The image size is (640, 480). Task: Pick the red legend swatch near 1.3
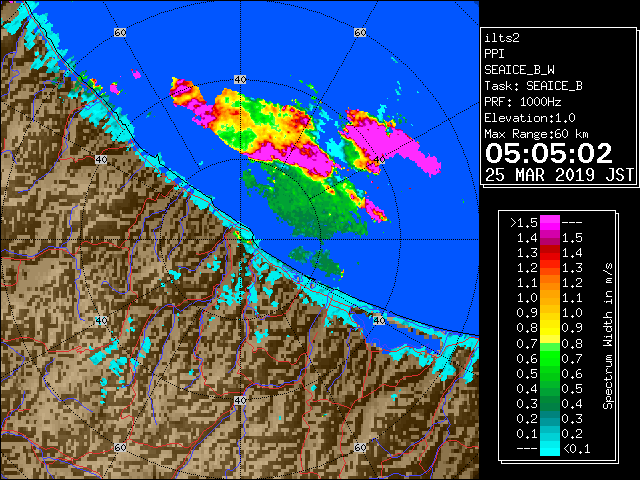click(550, 253)
